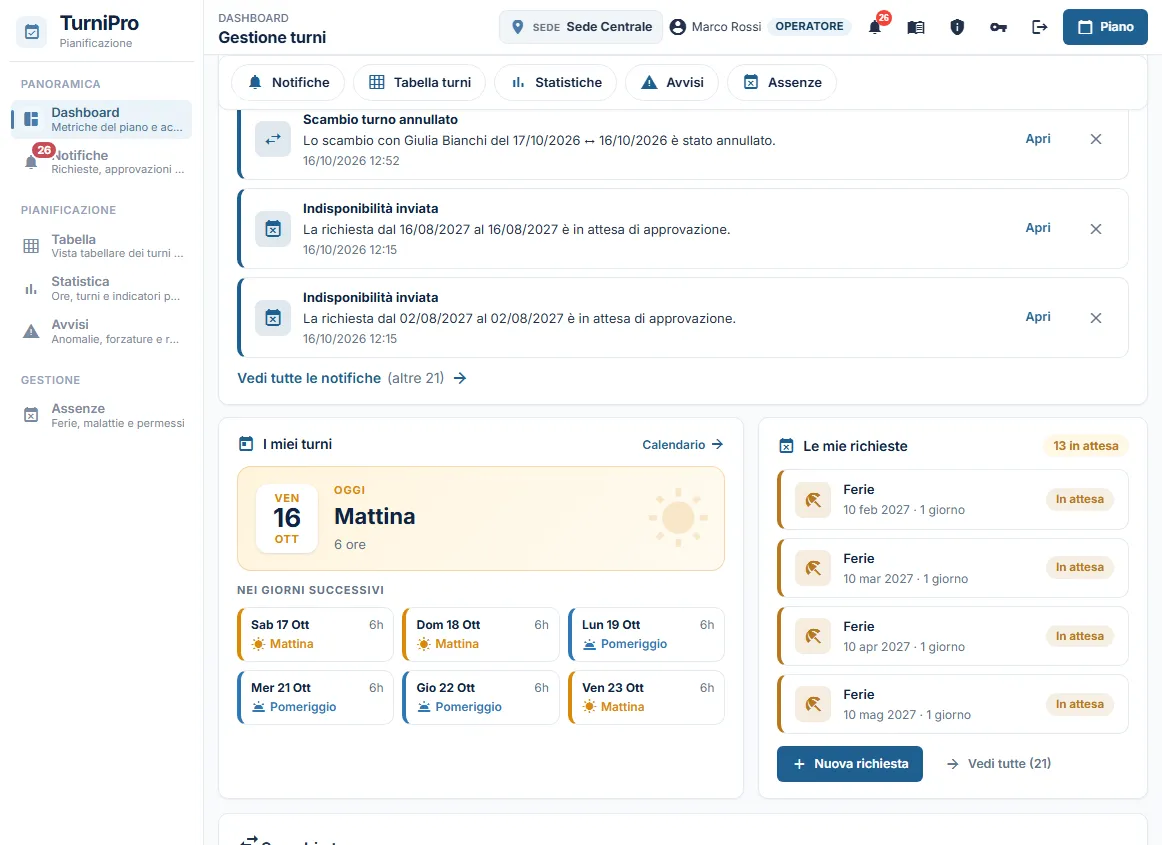
Task: Click Apri on Scambio turno annullato
Action: tap(1038, 139)
